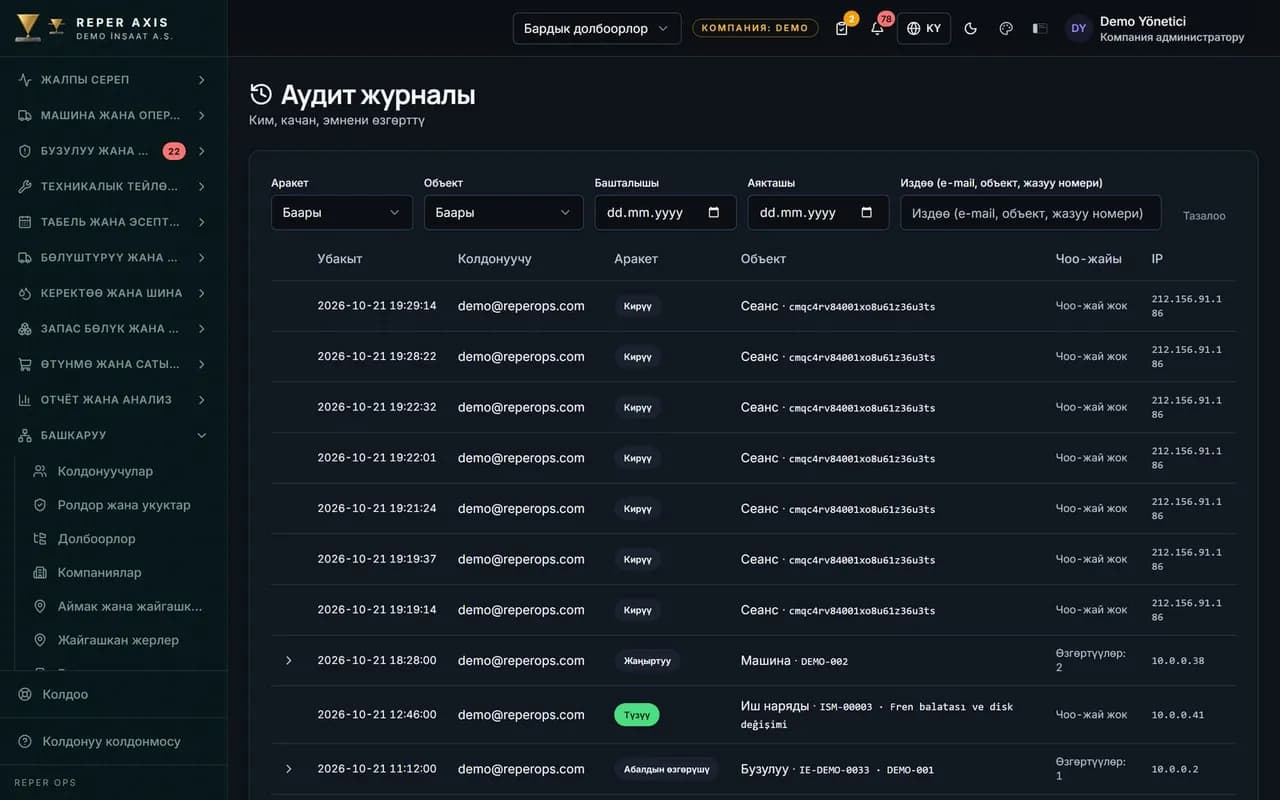Expand the МАШИНА ЖАНА ОПЕР... sidebar section
1280x800 pixels.
(x=113, y=115)
